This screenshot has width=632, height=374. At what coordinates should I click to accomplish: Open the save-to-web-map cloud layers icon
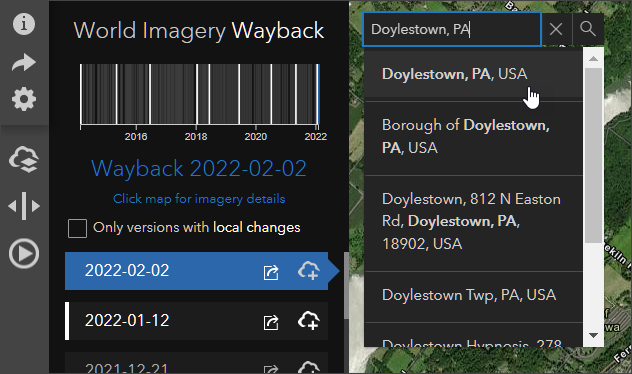coord(24,160)
